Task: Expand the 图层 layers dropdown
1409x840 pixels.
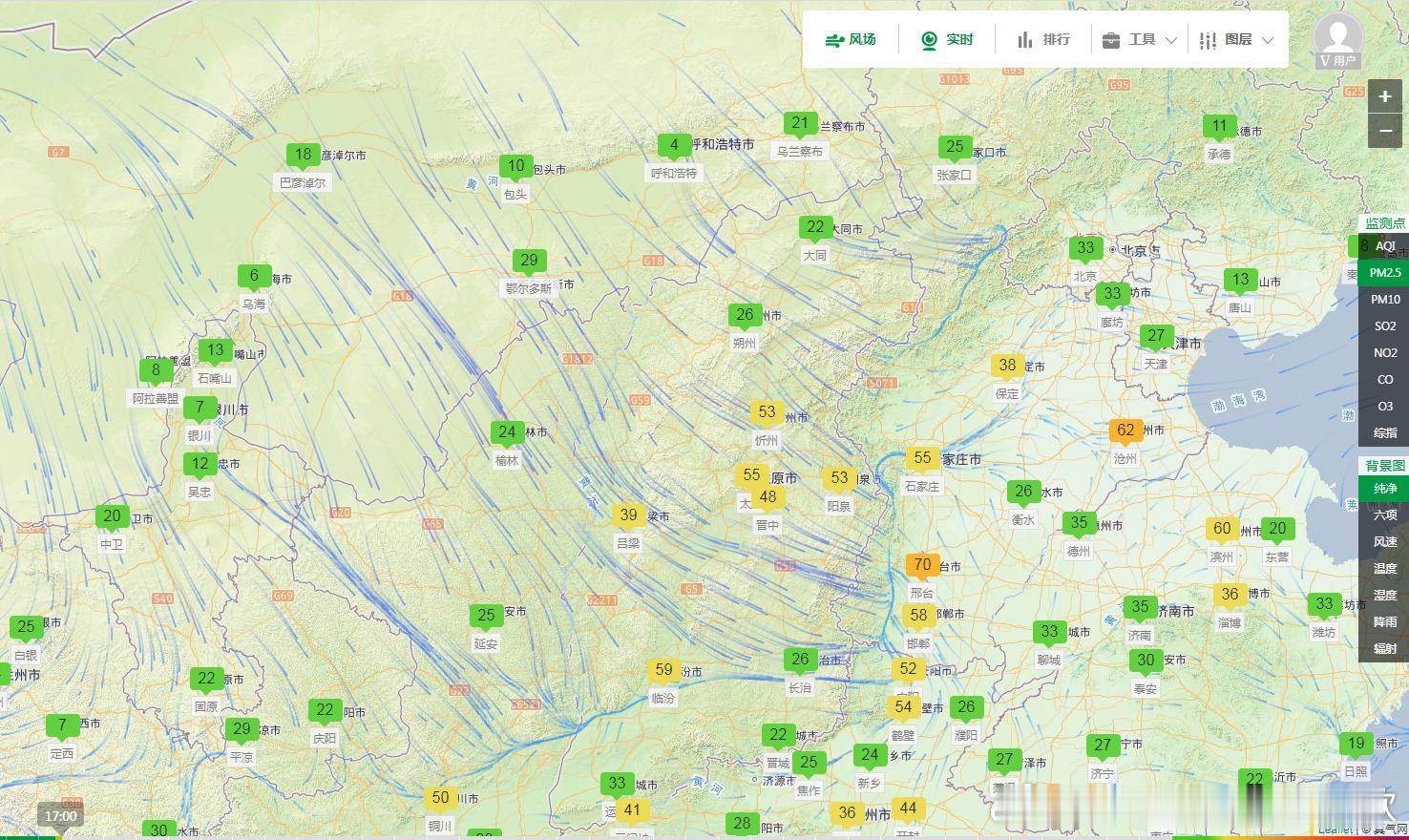Action: (x=1236, y=40)
